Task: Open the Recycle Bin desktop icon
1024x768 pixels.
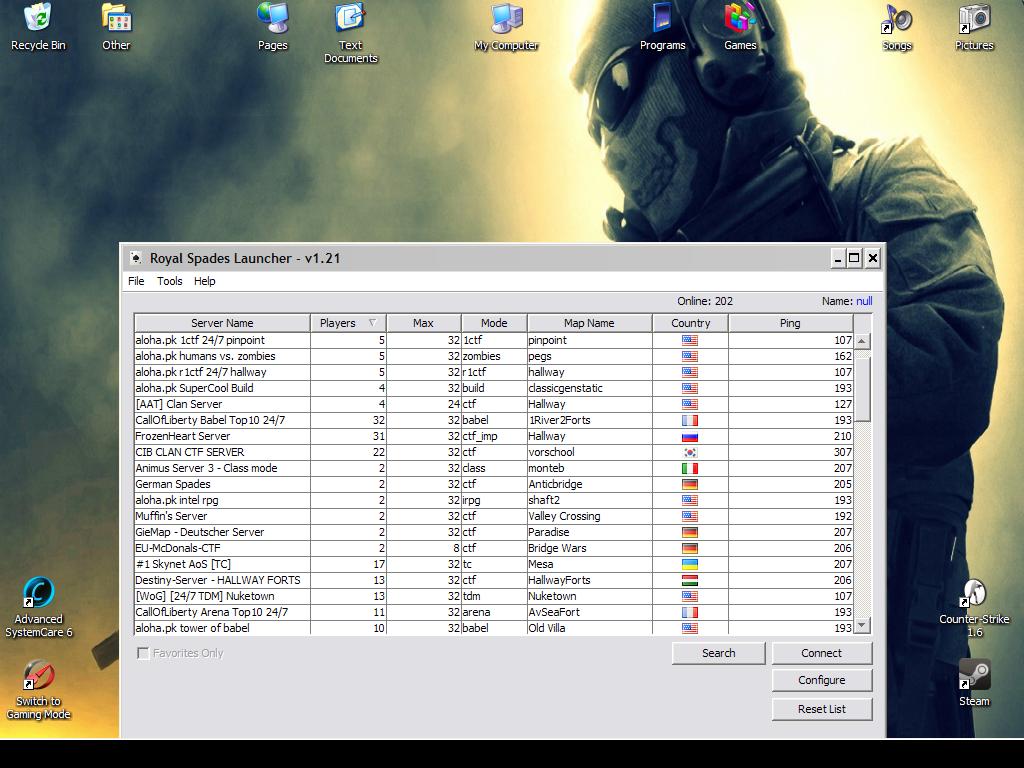Action: coord(38,19)
